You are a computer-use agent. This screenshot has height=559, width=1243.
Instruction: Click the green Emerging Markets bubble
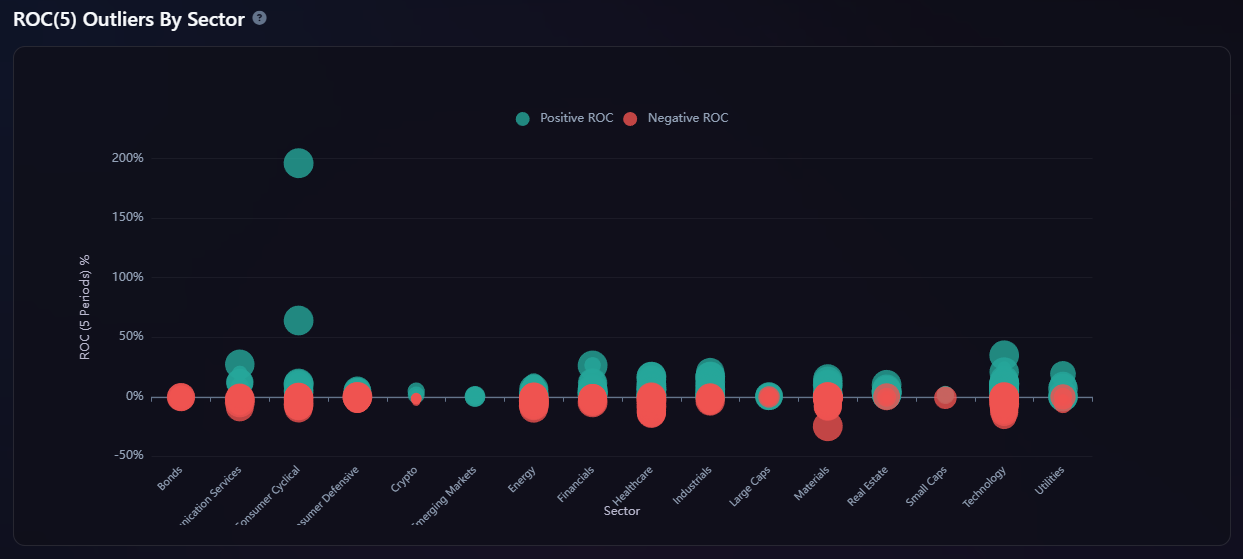coord(475,397)
